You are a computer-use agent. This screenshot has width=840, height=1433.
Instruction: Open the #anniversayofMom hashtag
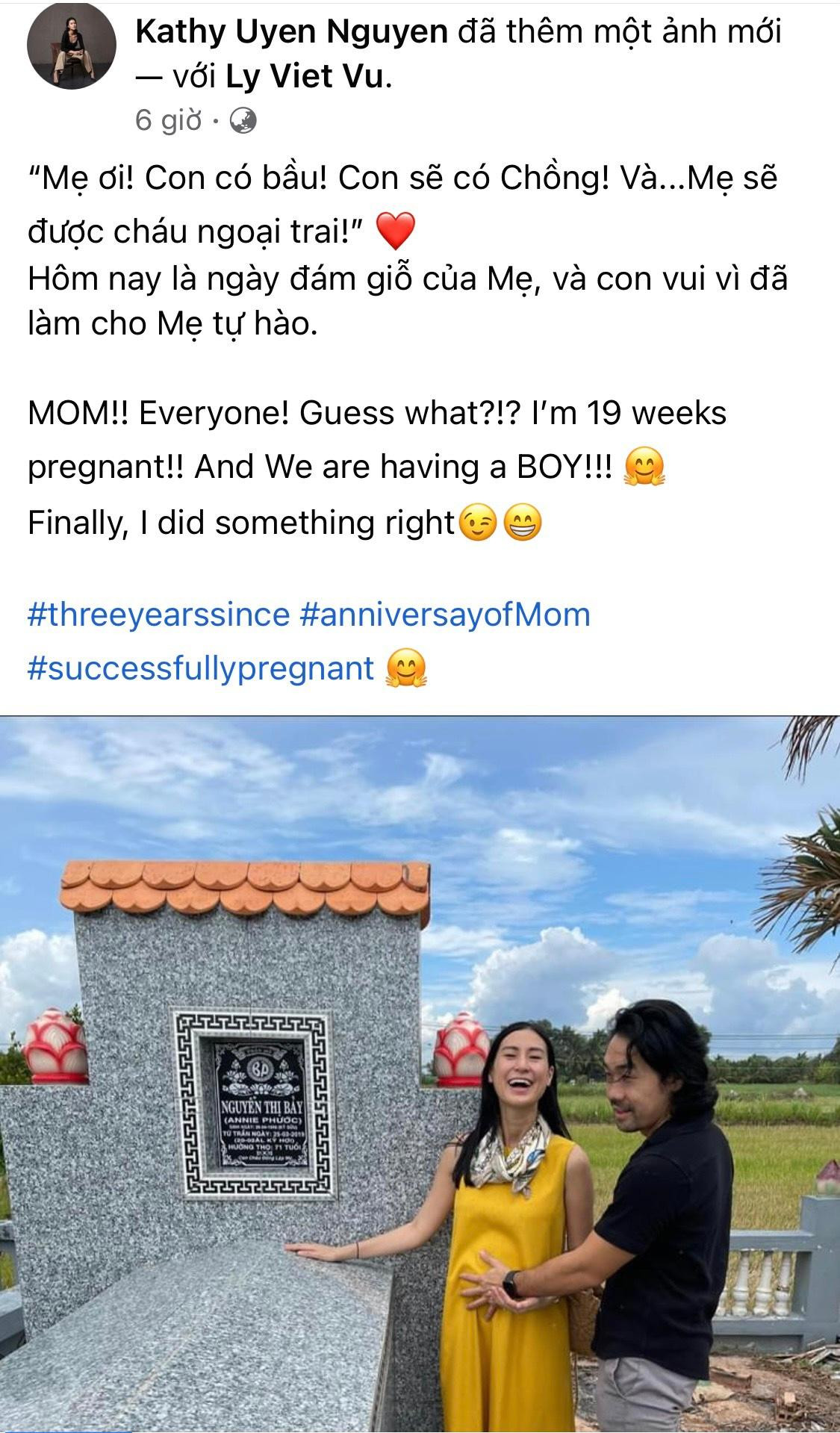(445, 615)
